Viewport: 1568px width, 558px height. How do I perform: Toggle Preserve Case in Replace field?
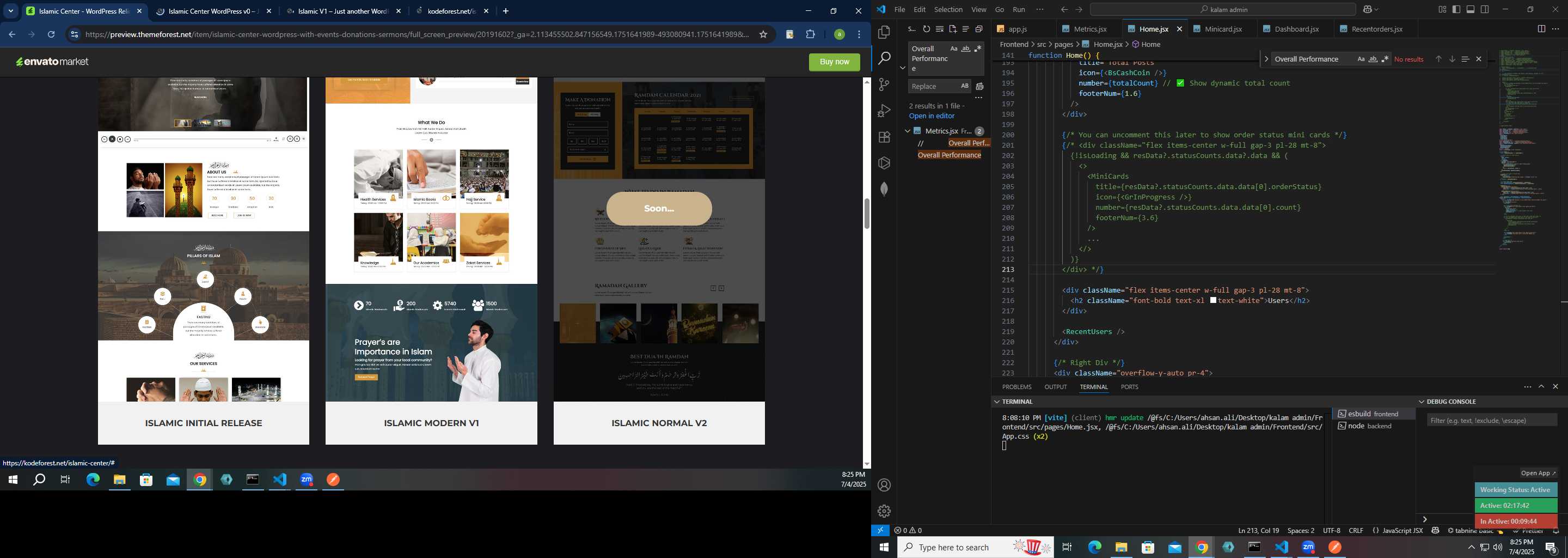click(x=964, y=86)
